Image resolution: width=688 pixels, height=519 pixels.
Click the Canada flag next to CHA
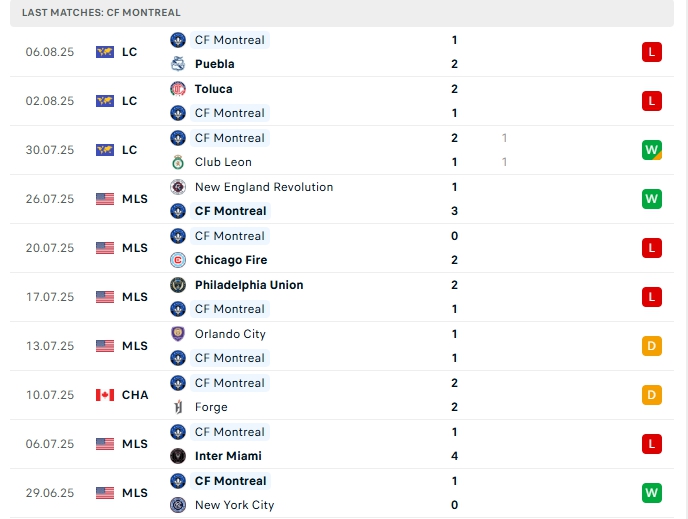(x=105, y=395)
